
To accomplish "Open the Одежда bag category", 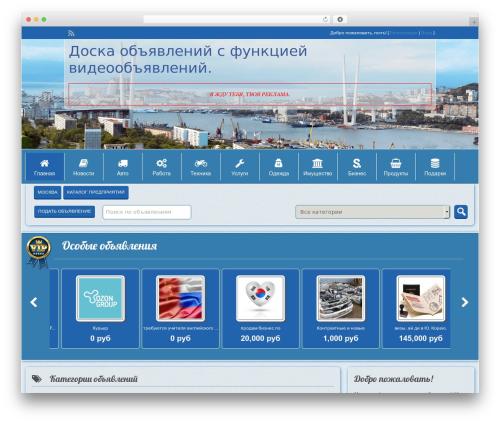I will (x=279, y=167).
